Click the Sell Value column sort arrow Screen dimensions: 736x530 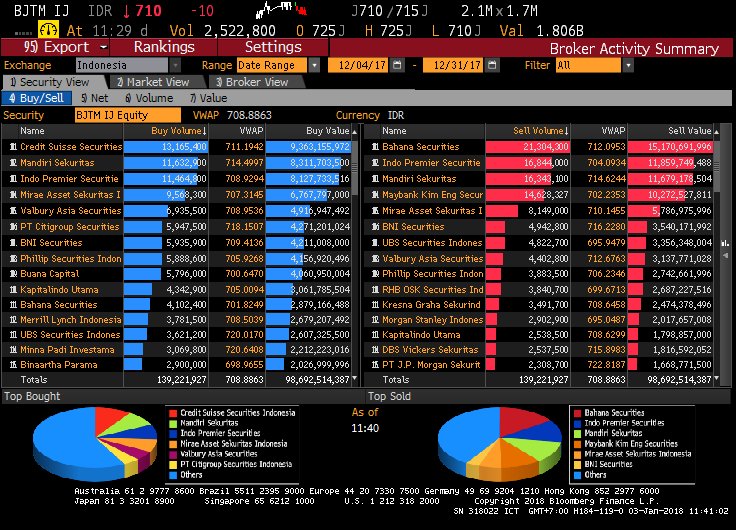714,131
